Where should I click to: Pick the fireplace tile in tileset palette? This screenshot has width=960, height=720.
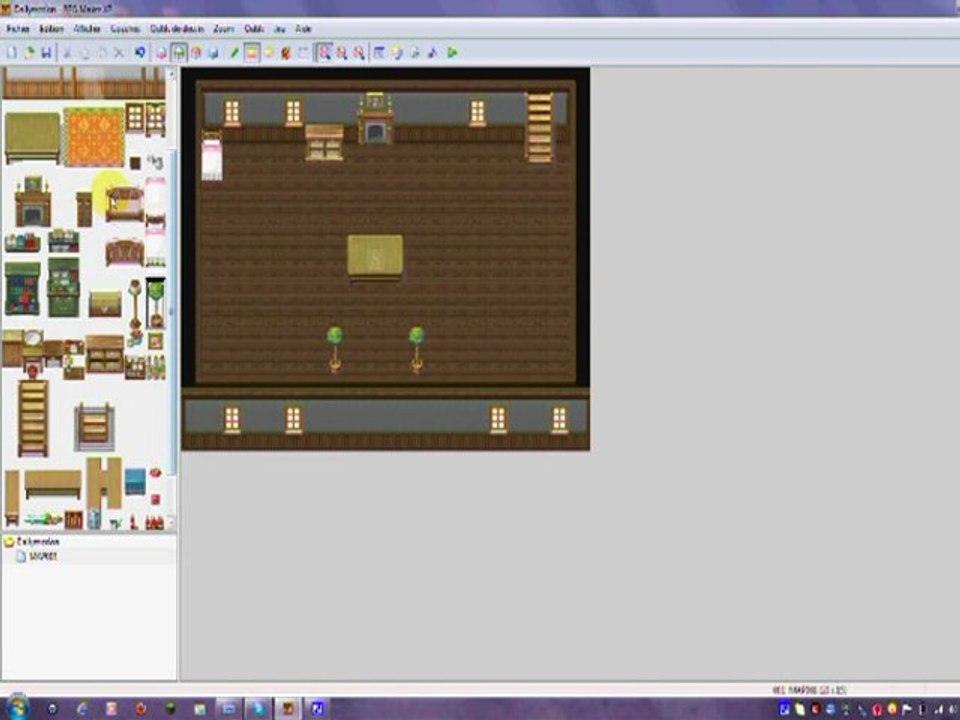tap(33, 202)
